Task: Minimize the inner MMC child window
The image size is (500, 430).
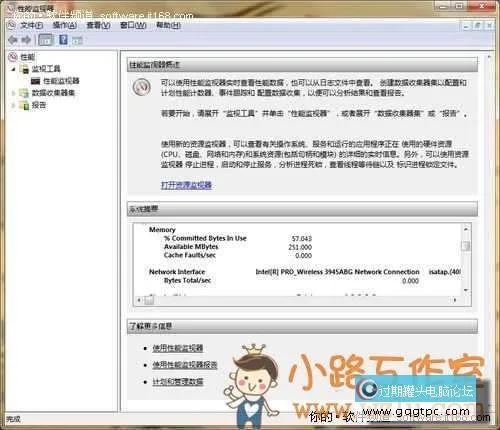Action: [466, 26]
